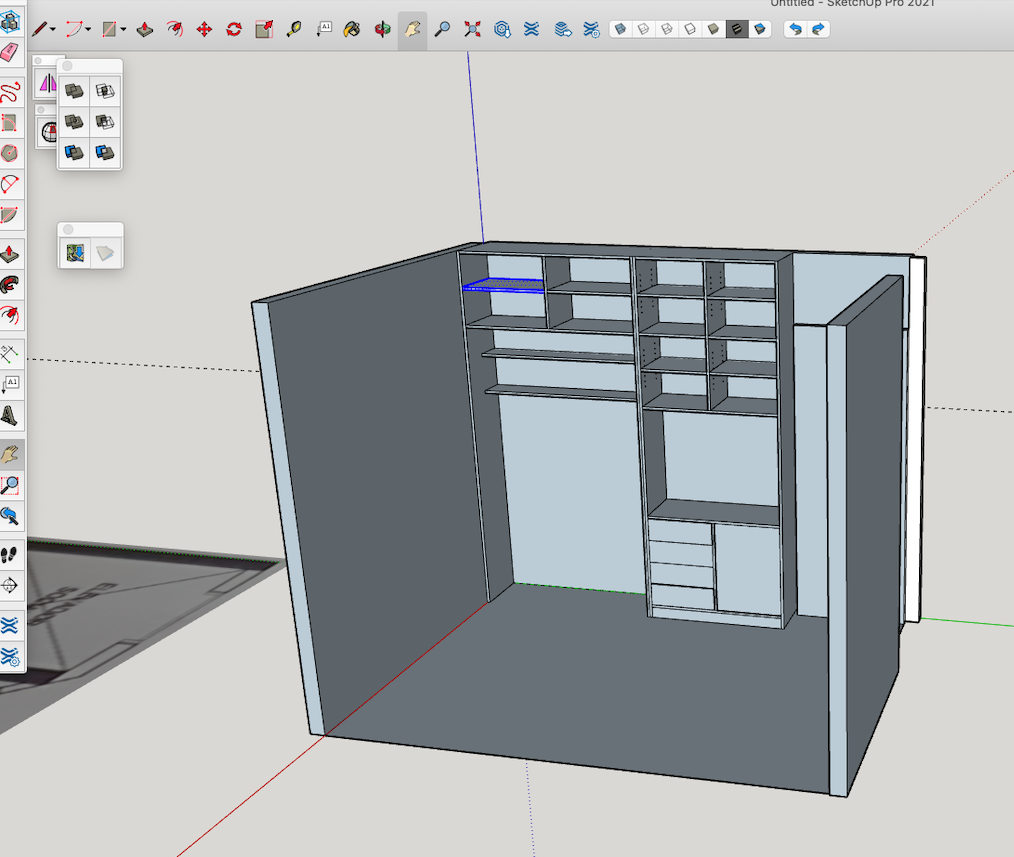Select the Text tool in left toolbar
Screen dimensions: 1014x857
pyautogui.click(x=10, y=384)
